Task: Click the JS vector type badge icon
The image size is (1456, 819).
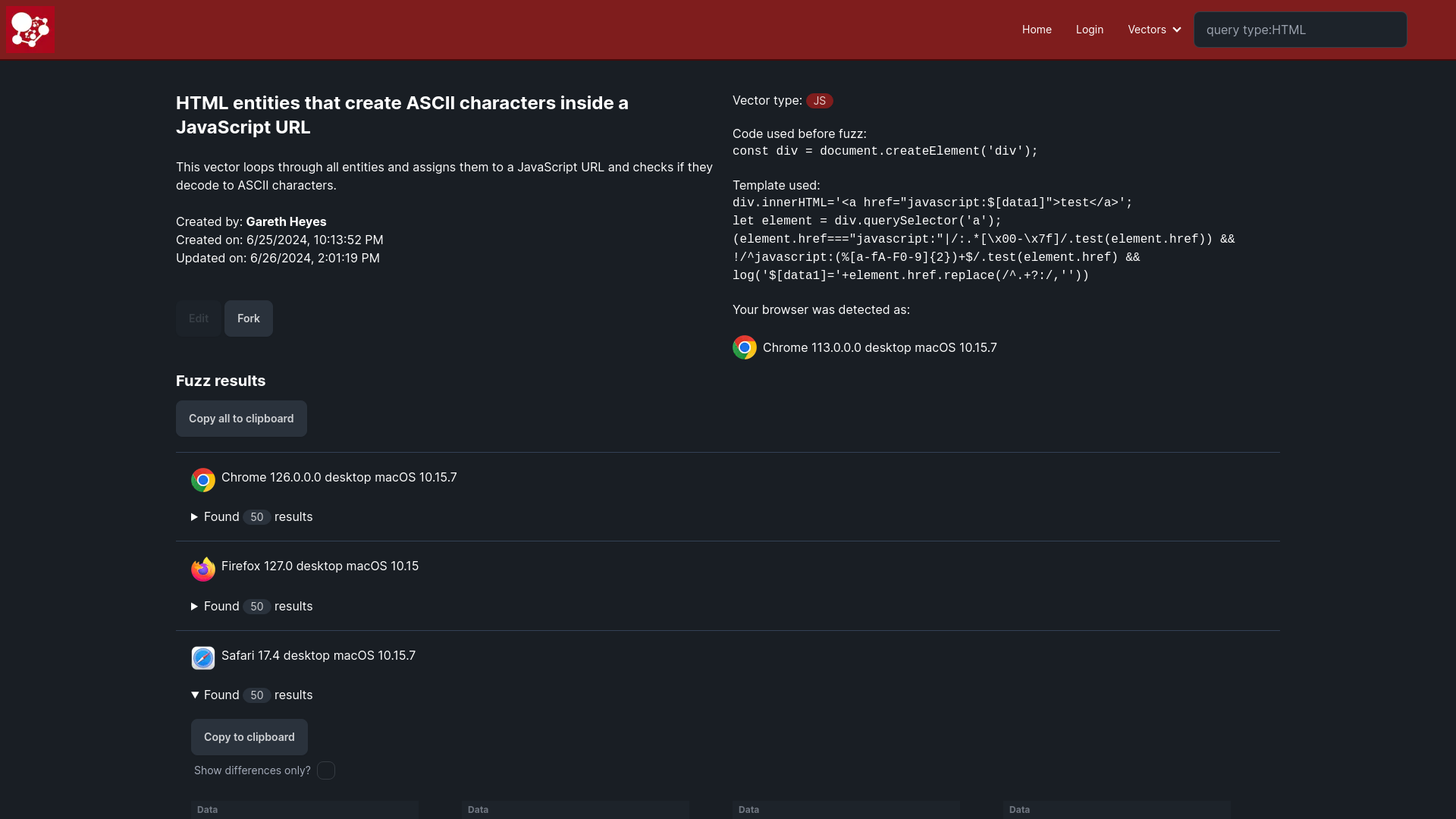Action: pos(819,100)
